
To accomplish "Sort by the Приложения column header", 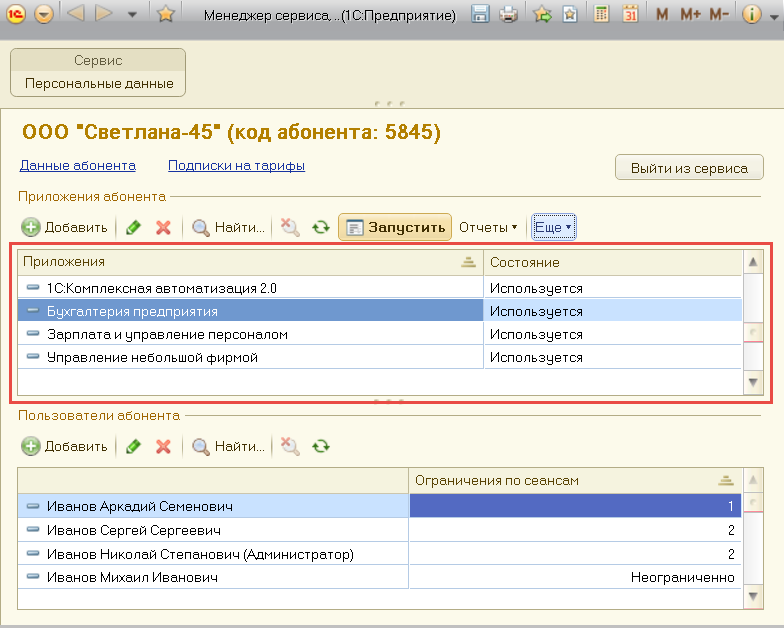I will pos(250,262).
